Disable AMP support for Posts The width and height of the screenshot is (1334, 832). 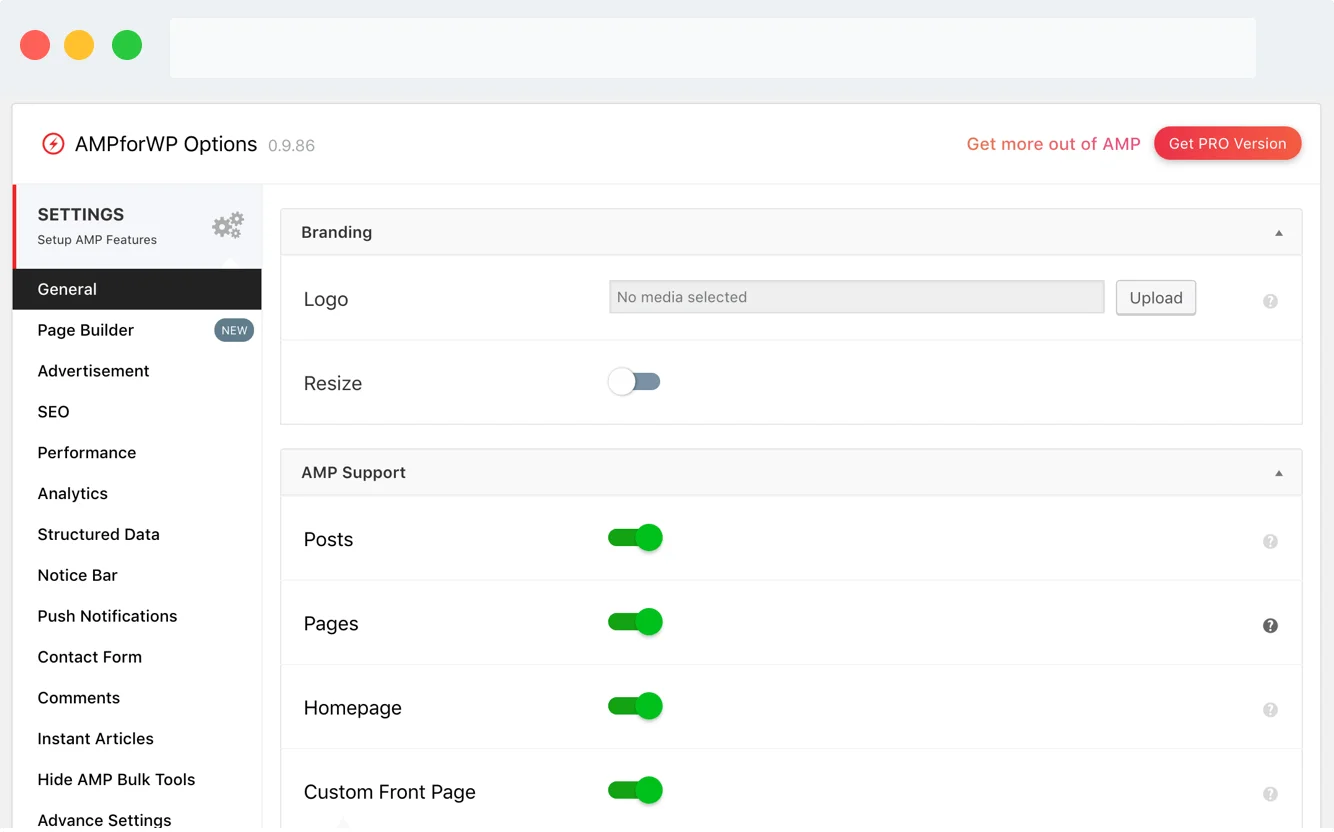(635, 537)
